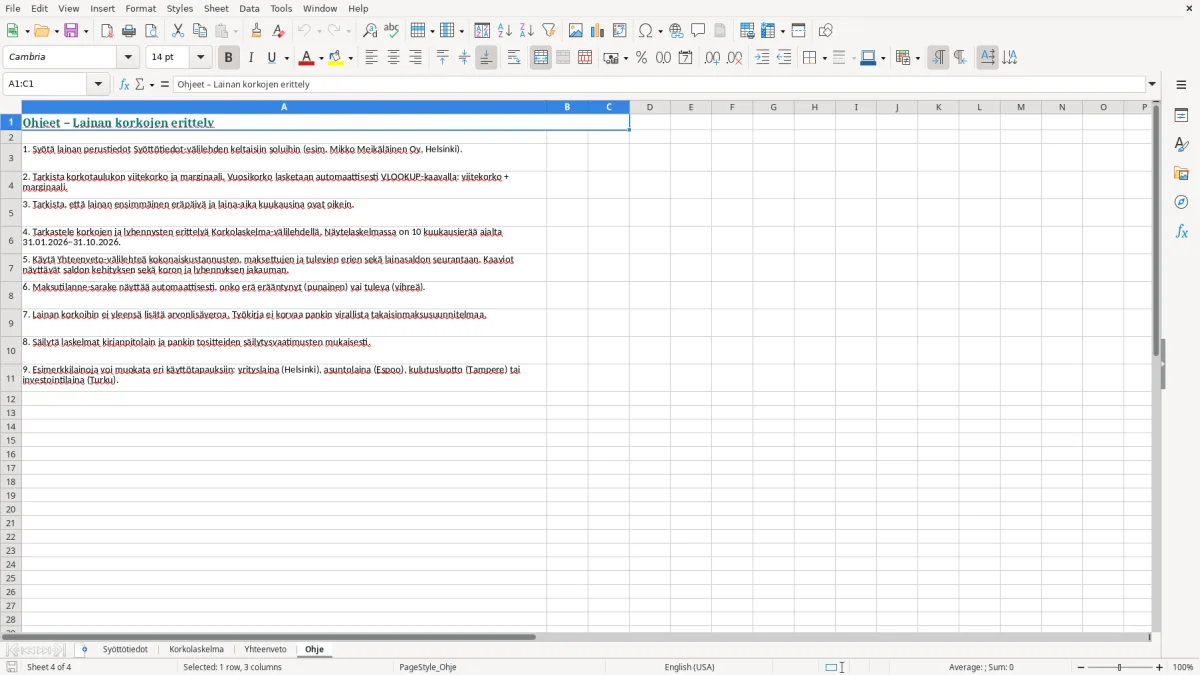Viewport: 1200px width, 675px height.
Task: Sort descending Z to A
Action: pyautogui.click(x=527, y=31)
